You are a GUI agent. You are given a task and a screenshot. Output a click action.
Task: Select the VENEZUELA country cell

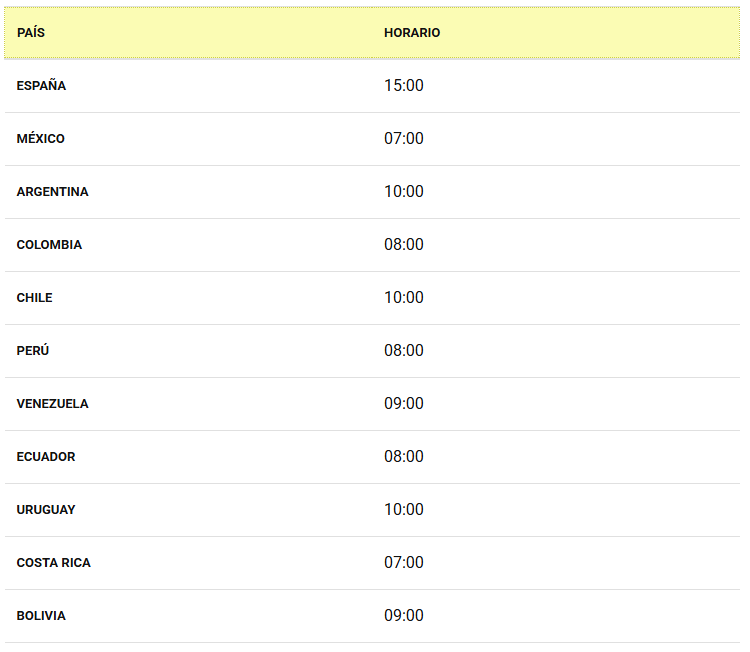point(52,404)
